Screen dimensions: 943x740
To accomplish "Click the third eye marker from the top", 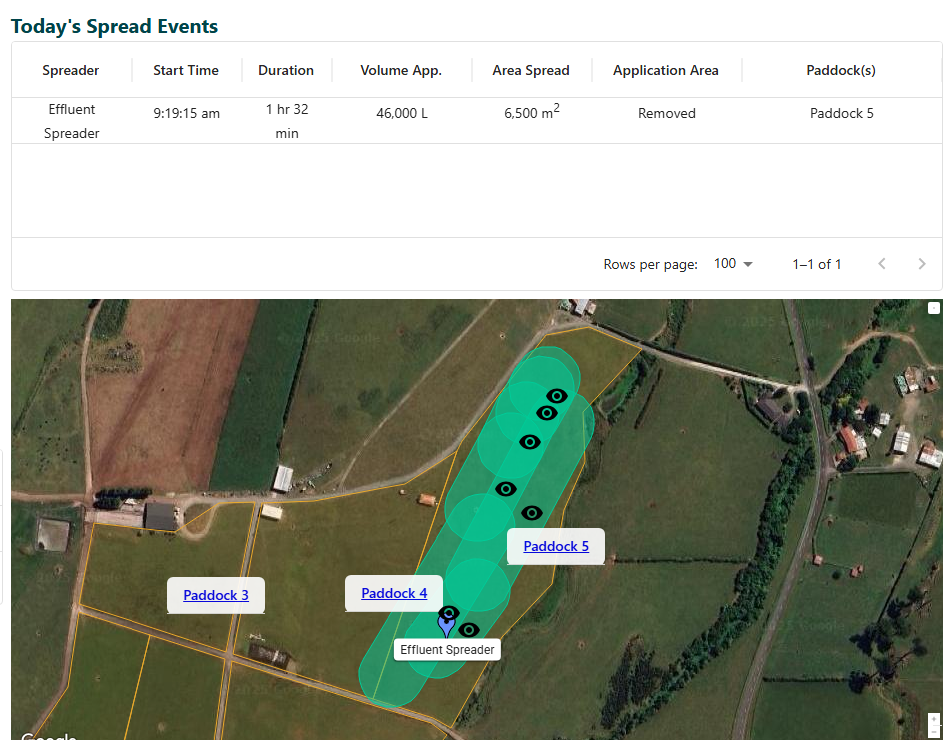I will click(x=530, y=442).
